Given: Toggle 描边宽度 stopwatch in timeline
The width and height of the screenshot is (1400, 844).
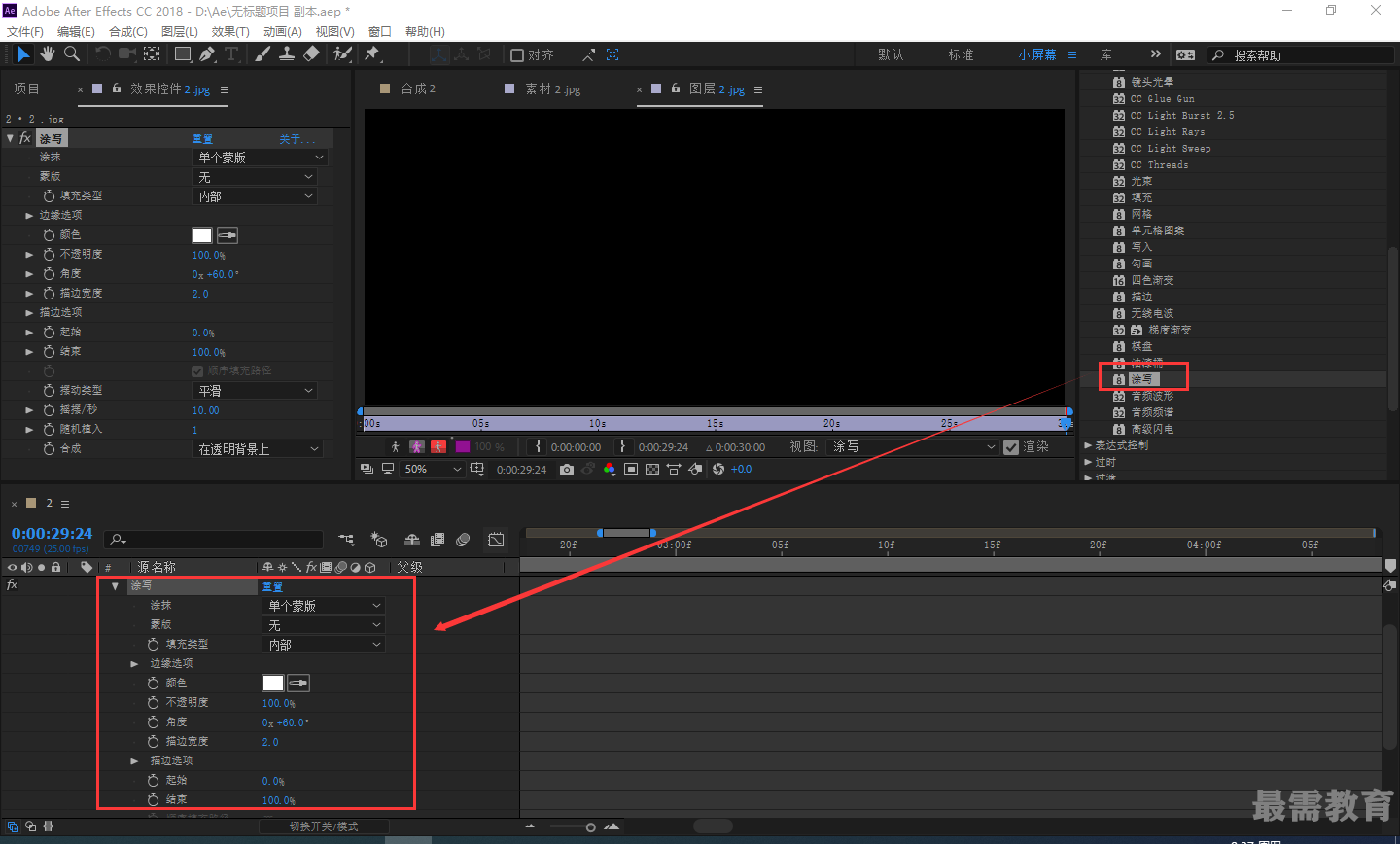Looking at the screenshot, I should 153,741.
